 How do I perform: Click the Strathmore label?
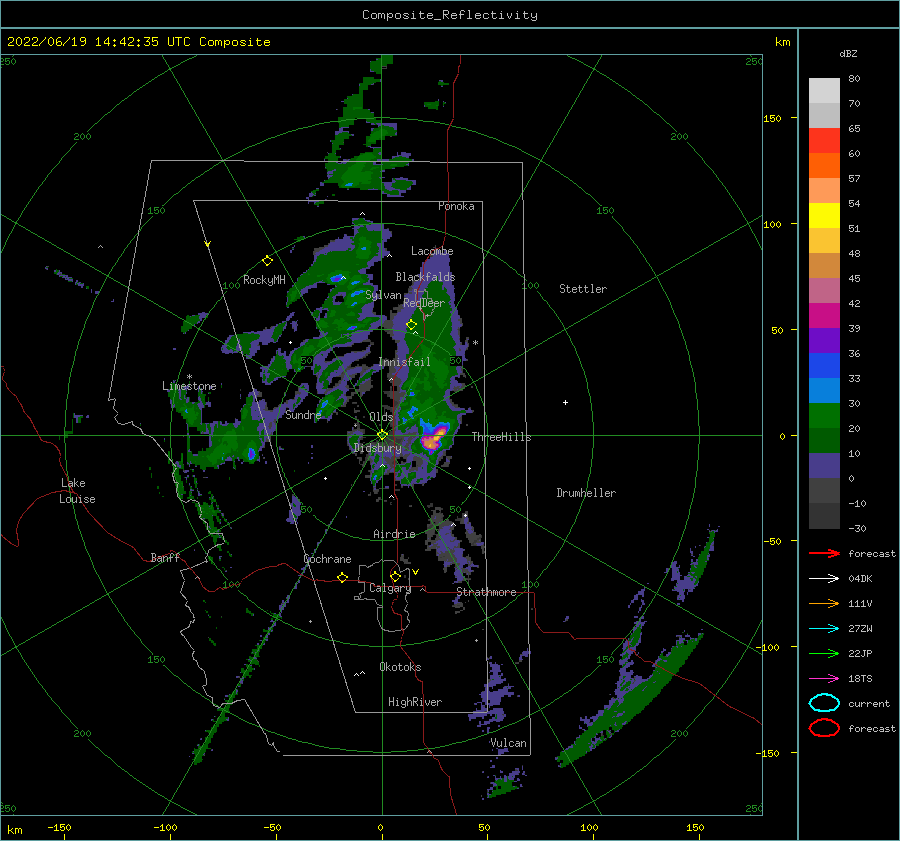pyautogui.click(x=486, y=592)
